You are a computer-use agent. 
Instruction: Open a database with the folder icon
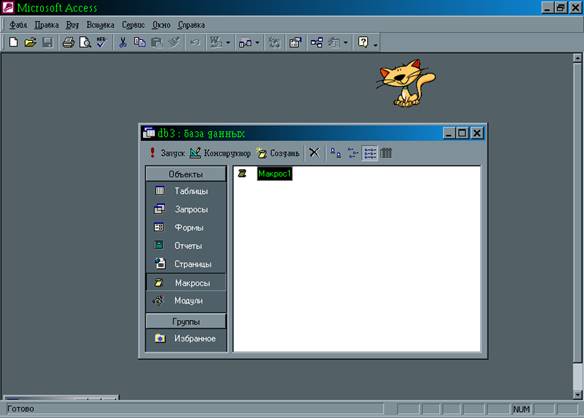click(30, 42)
